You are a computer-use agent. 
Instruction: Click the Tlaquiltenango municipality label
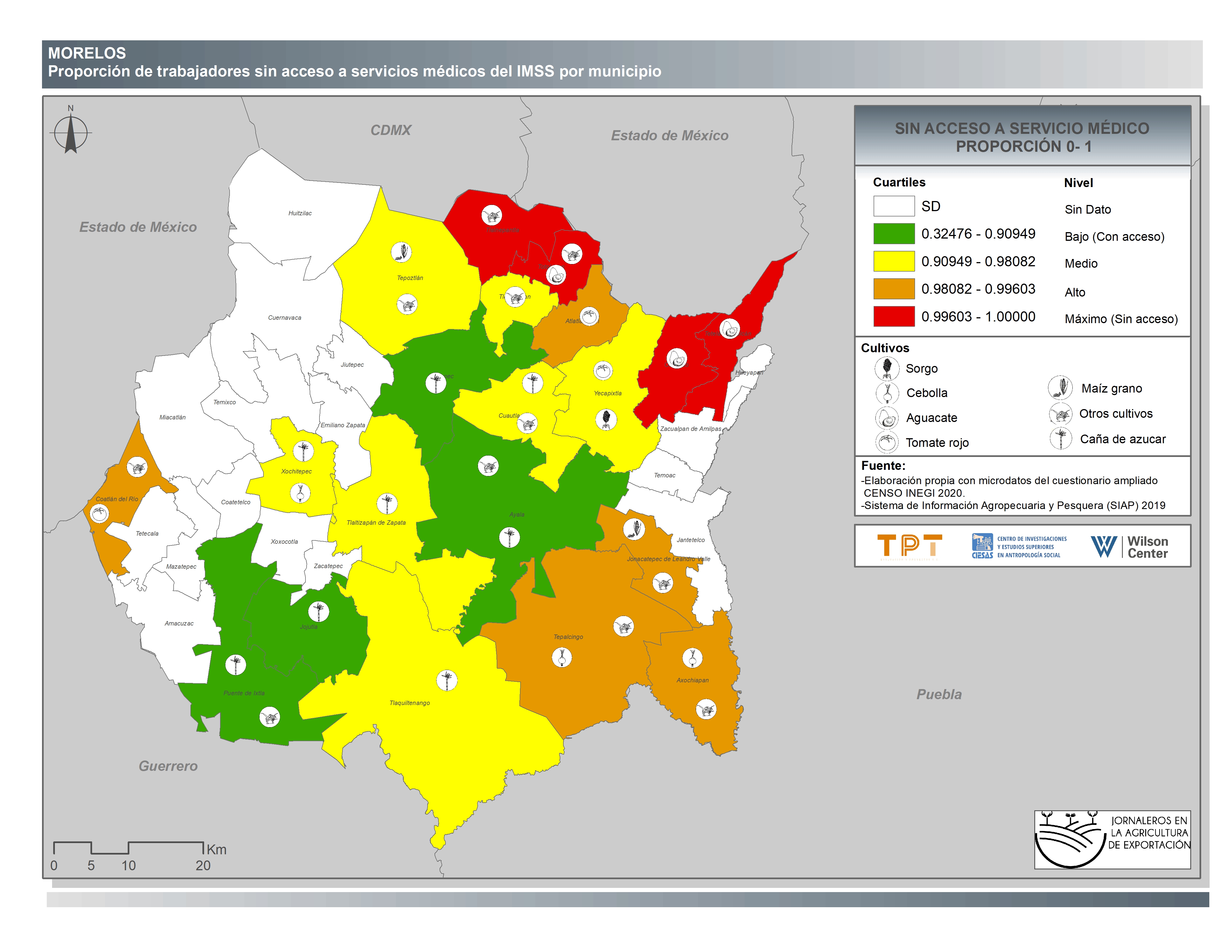tap(410, 703)
